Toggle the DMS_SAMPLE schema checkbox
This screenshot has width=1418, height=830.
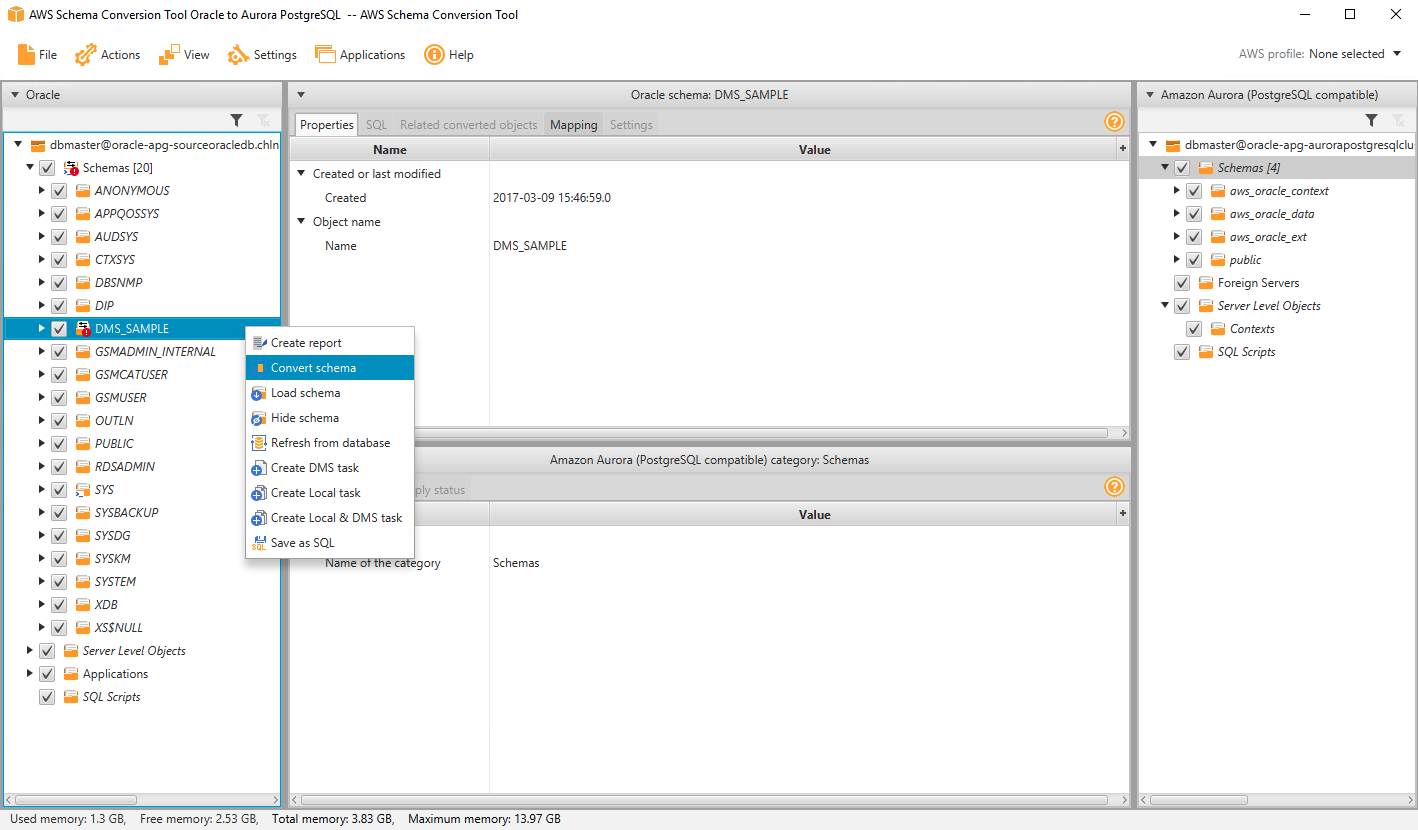coord(59,329)
